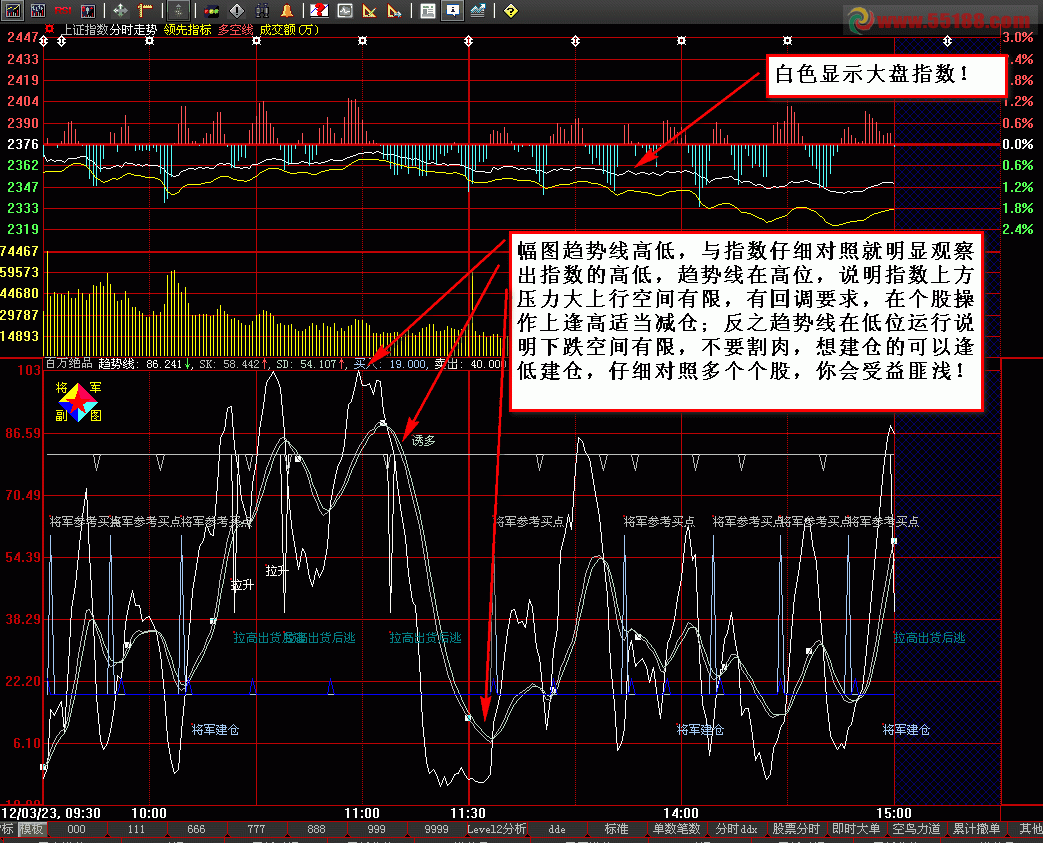The width and height of the screenshot is (1043, 843).
Task: Click the 0.0% percentage axis label
Action: 1018,144
